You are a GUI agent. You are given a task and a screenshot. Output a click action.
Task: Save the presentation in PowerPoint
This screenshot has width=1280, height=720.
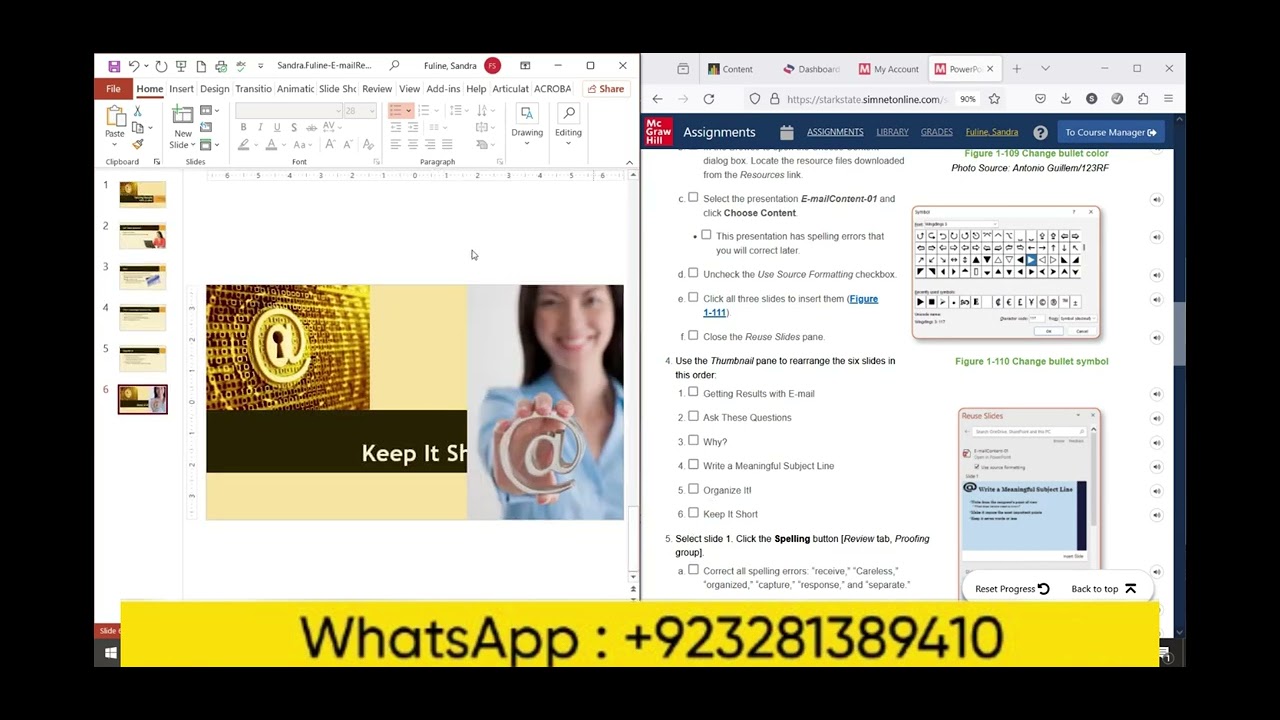pos(114,66)
